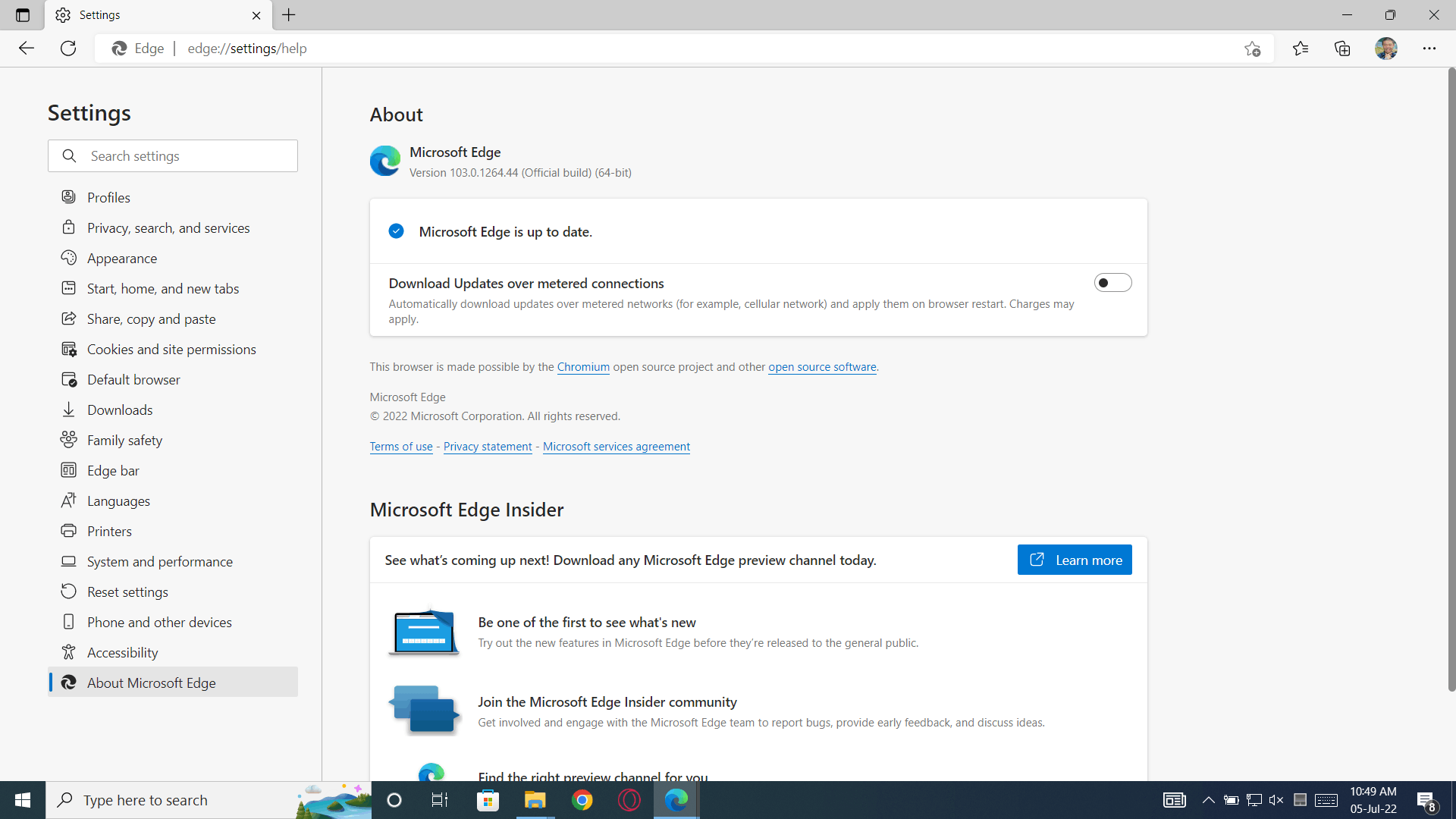Viewport: 1456px width, 819px height.
Task: Select System and performance in sidebar
Action: 160,562
